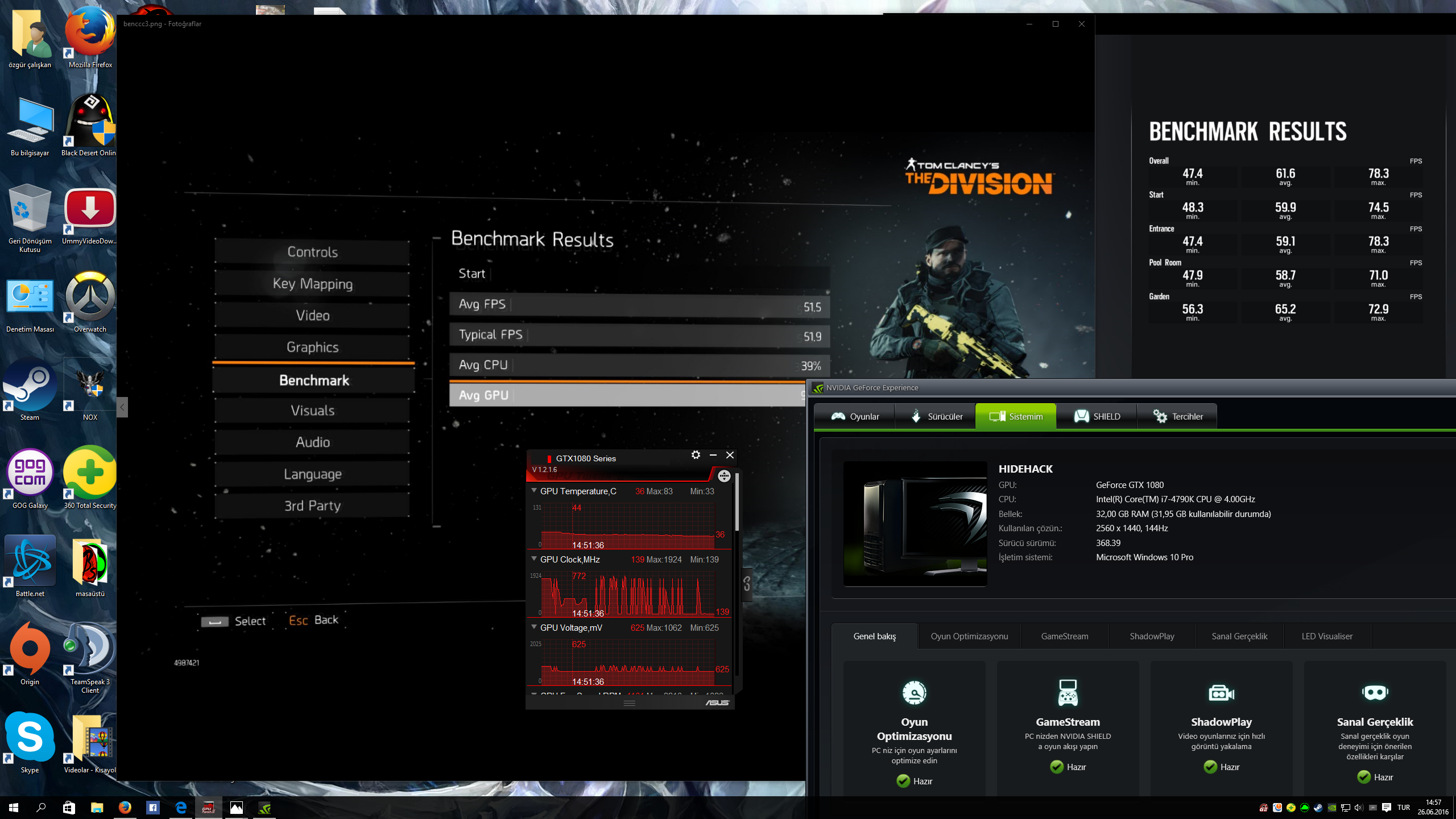
Task: Click the Windows Start button
Action: coord(14,808)
